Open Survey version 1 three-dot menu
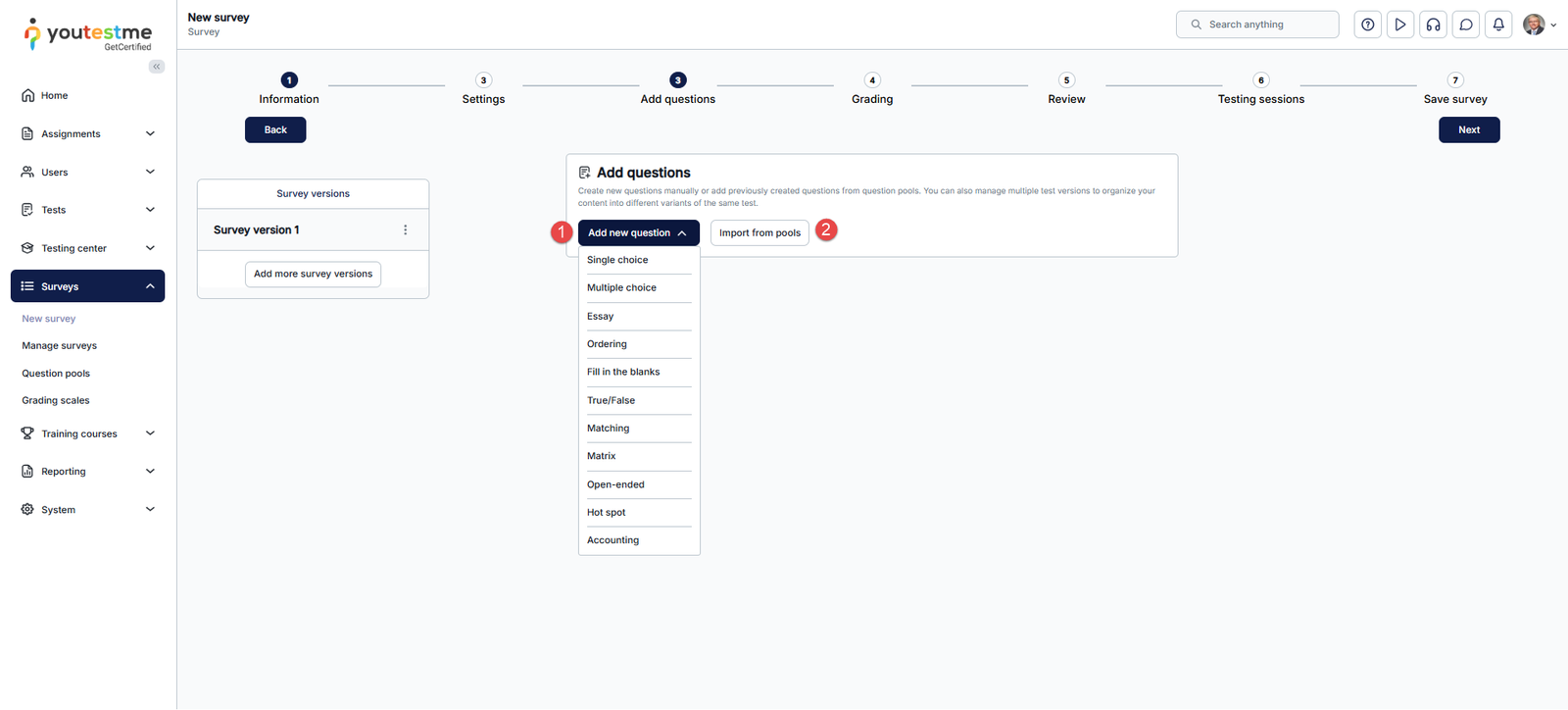Screen dimensions: 1568x710 coord(406,229)
